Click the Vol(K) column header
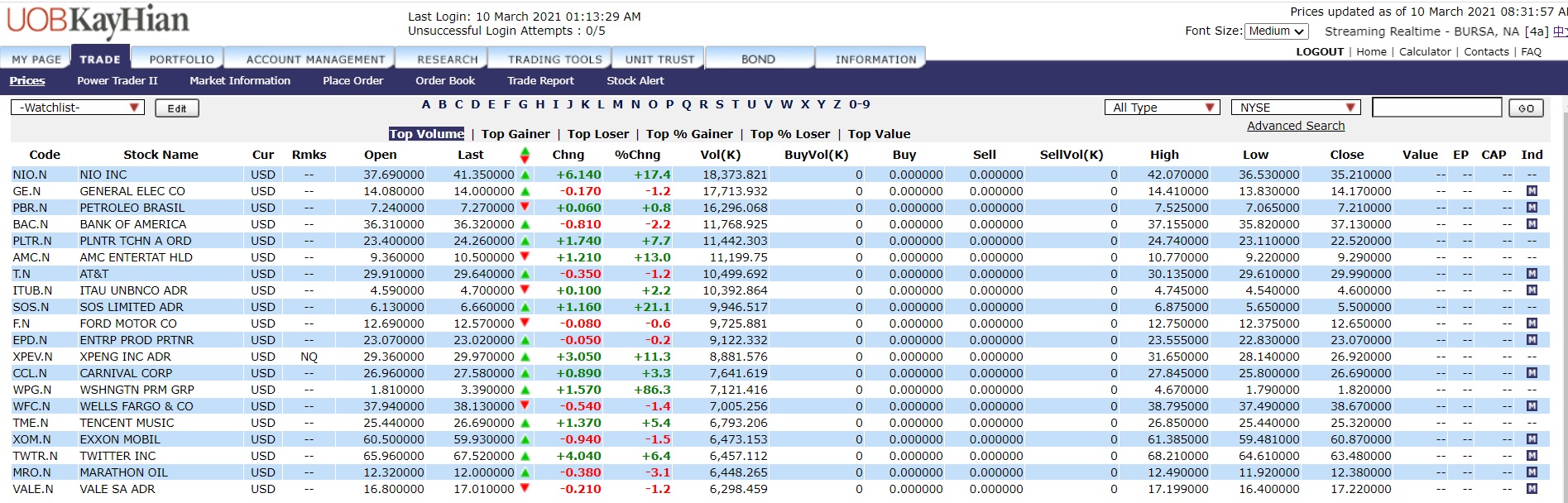The height and width of the screenshot is (503, 1568). 720,155
